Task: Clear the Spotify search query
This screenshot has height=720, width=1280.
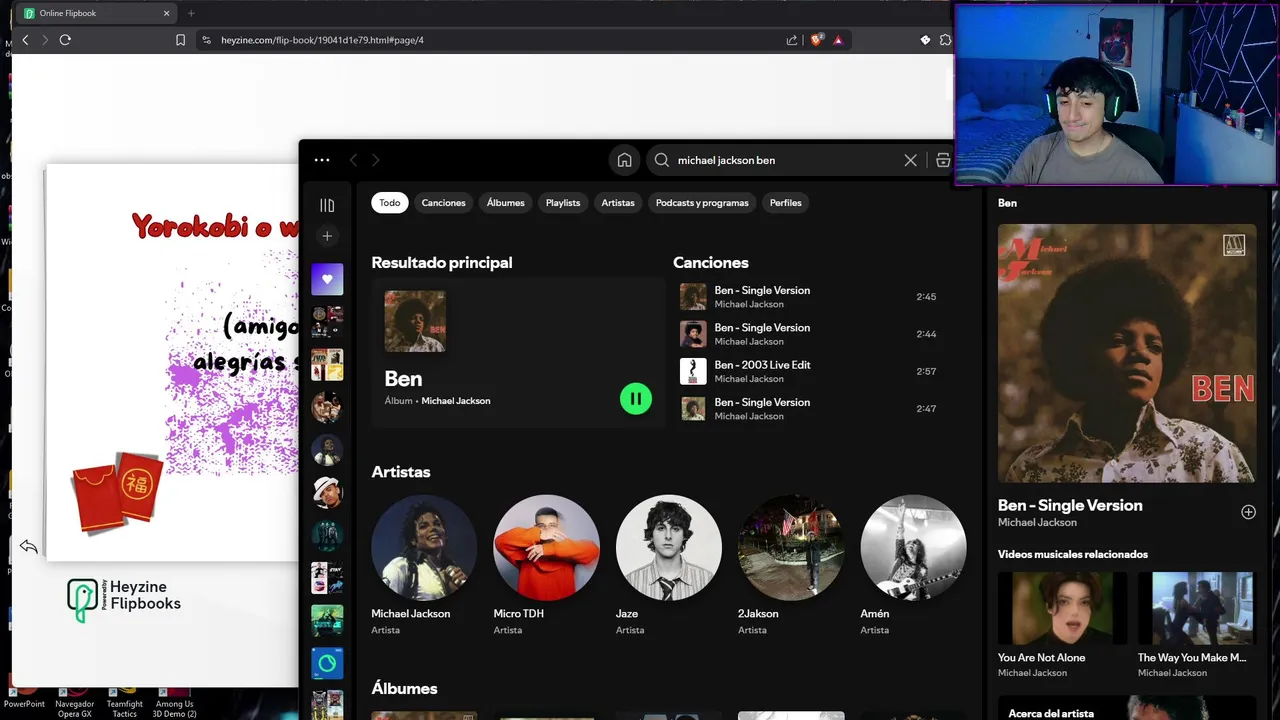Action: (910, 160)
